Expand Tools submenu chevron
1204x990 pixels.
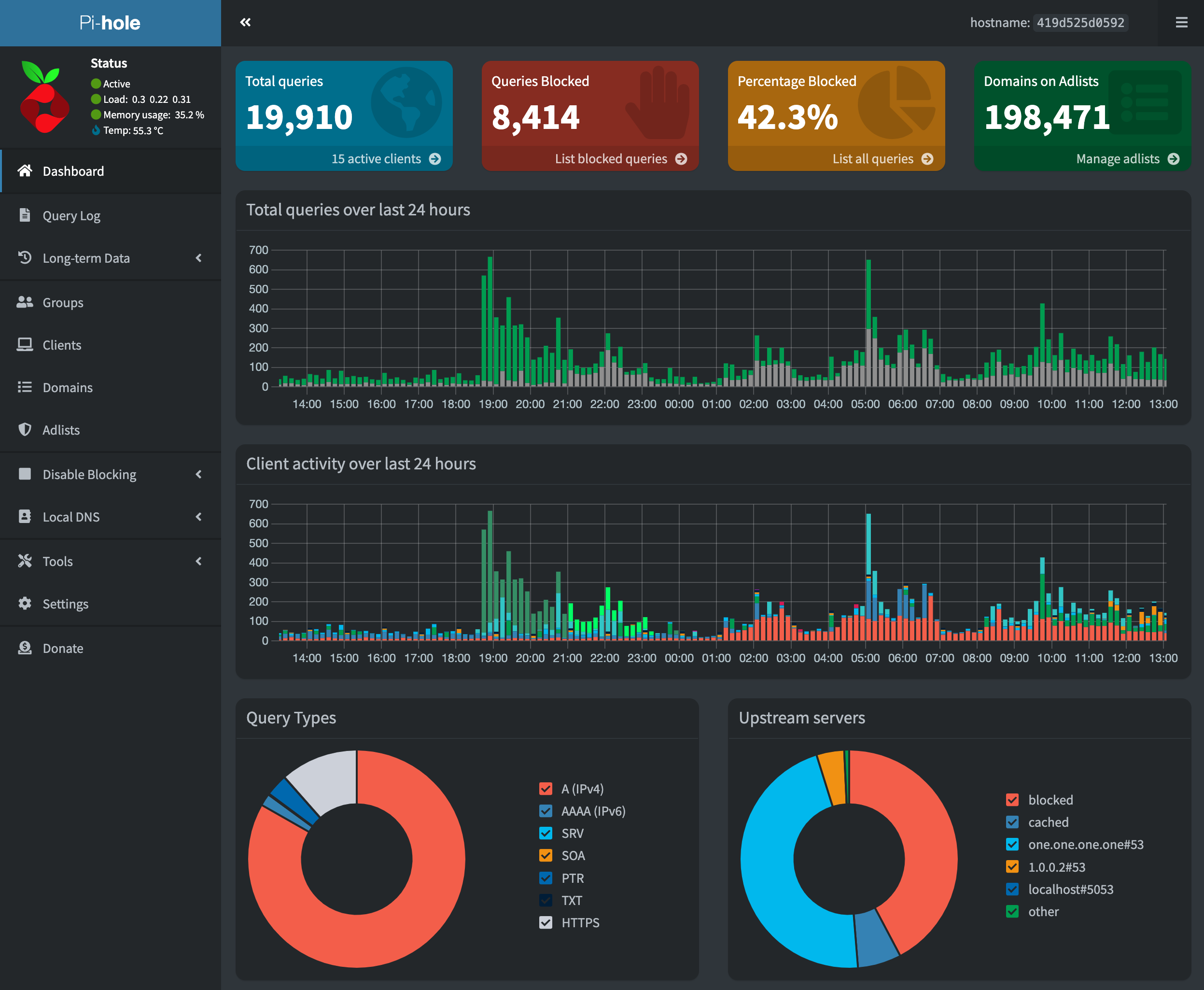tap(198, 561)
